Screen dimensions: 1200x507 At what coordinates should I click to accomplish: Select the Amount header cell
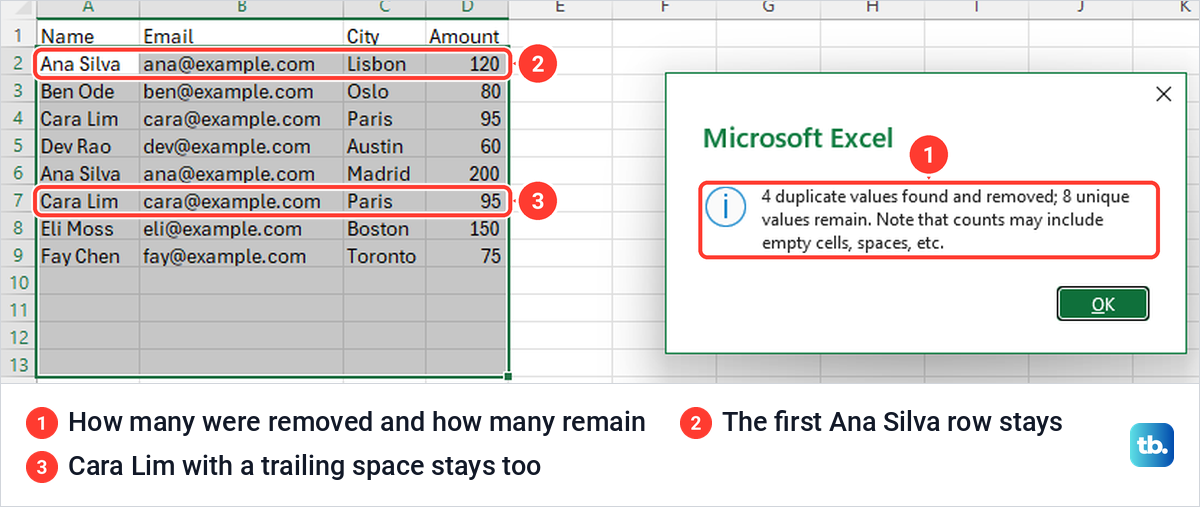467,36
